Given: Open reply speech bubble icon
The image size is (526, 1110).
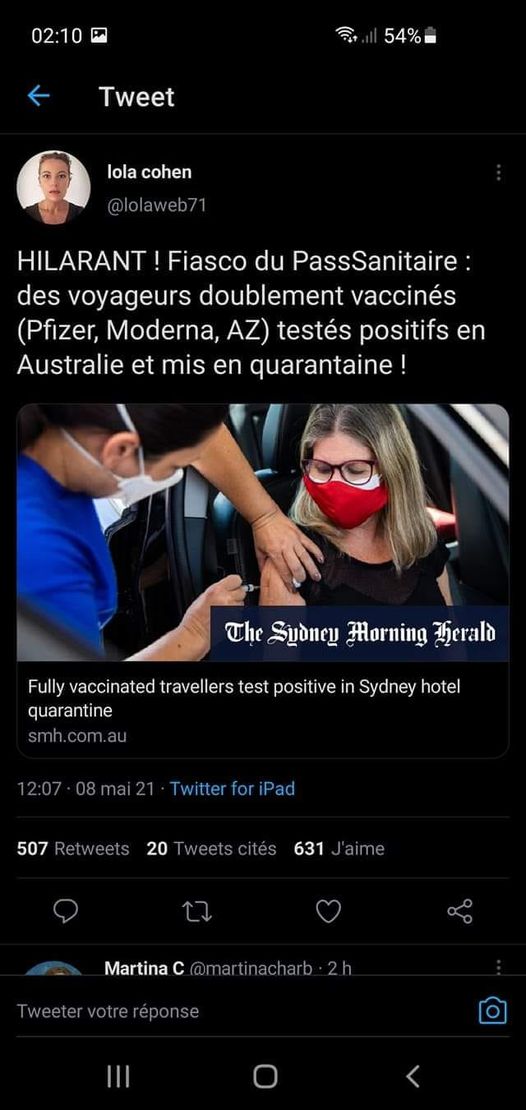Looking at the screenshot, I should [66, 912].
